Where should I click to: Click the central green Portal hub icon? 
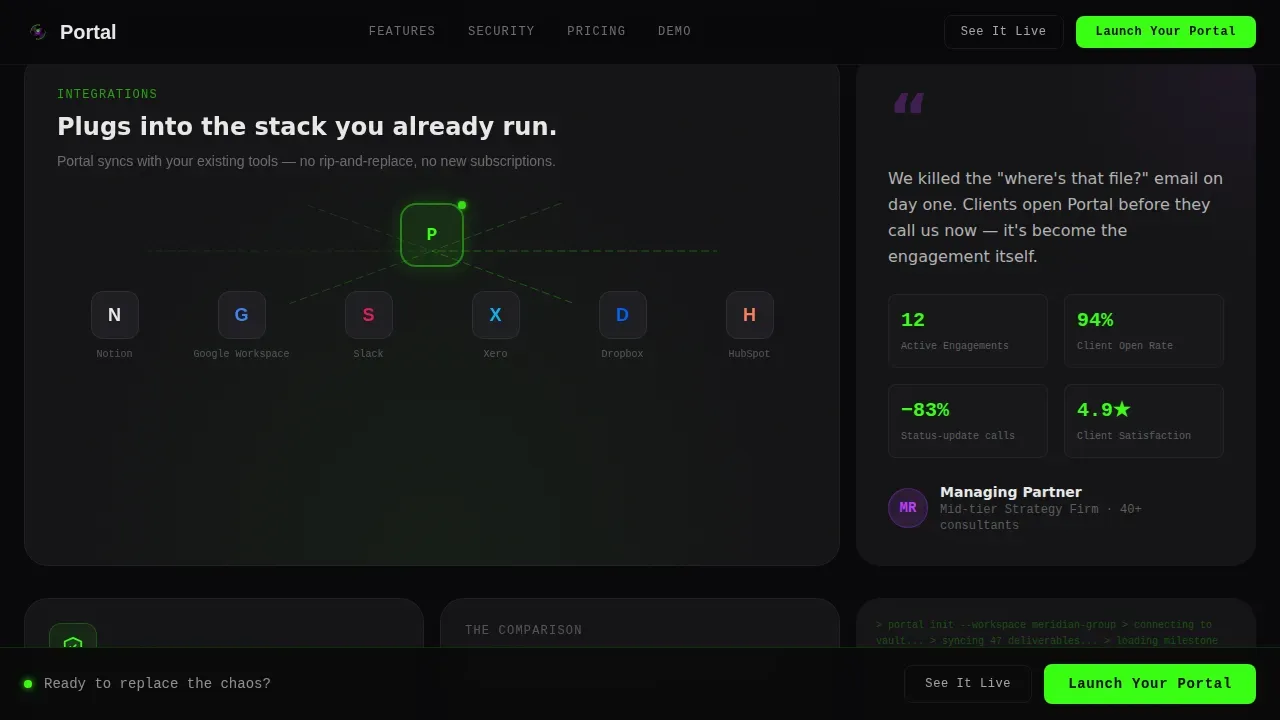[x=432, y=235]
